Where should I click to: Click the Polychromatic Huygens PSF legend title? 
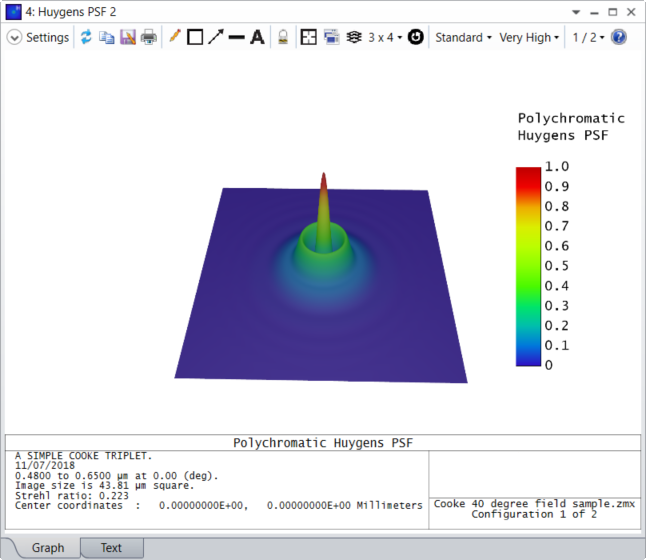tap(571, 127)
